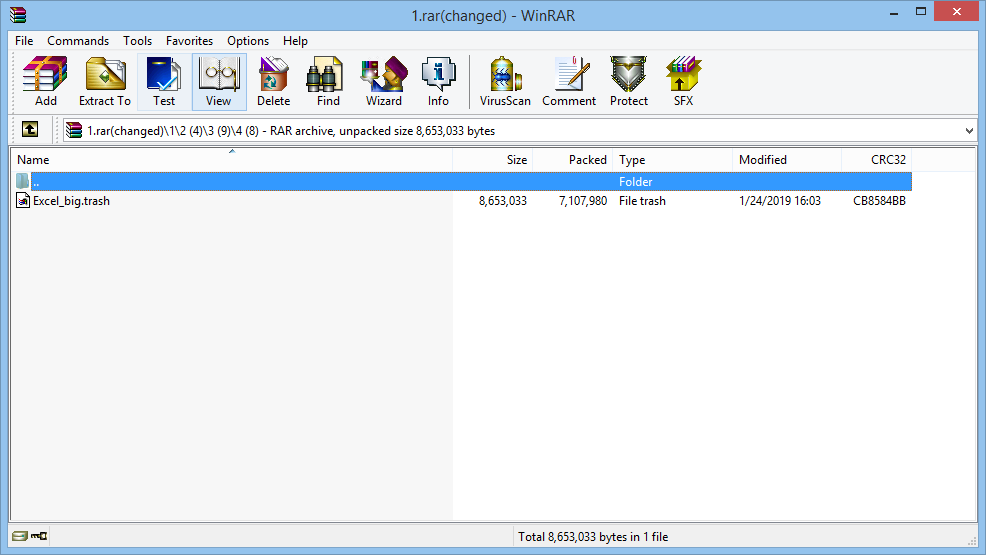This screenshot has height=555, width=986.
Task: Minimize the WinRAR window
Action: pyautogui.click(x=894, y=12)
